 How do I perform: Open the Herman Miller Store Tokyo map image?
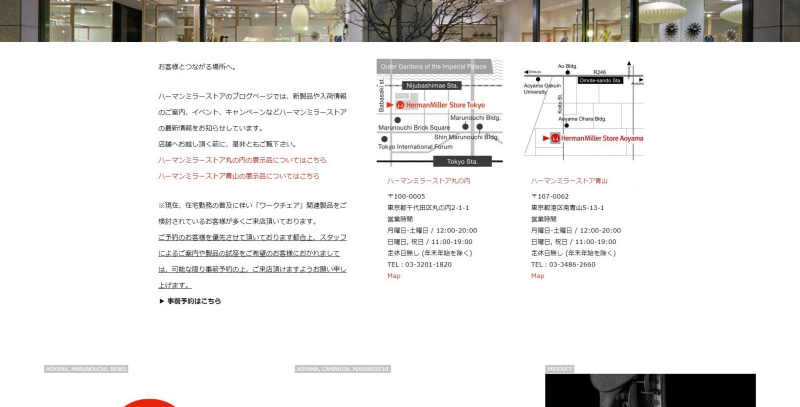click(x=440, y=113)
